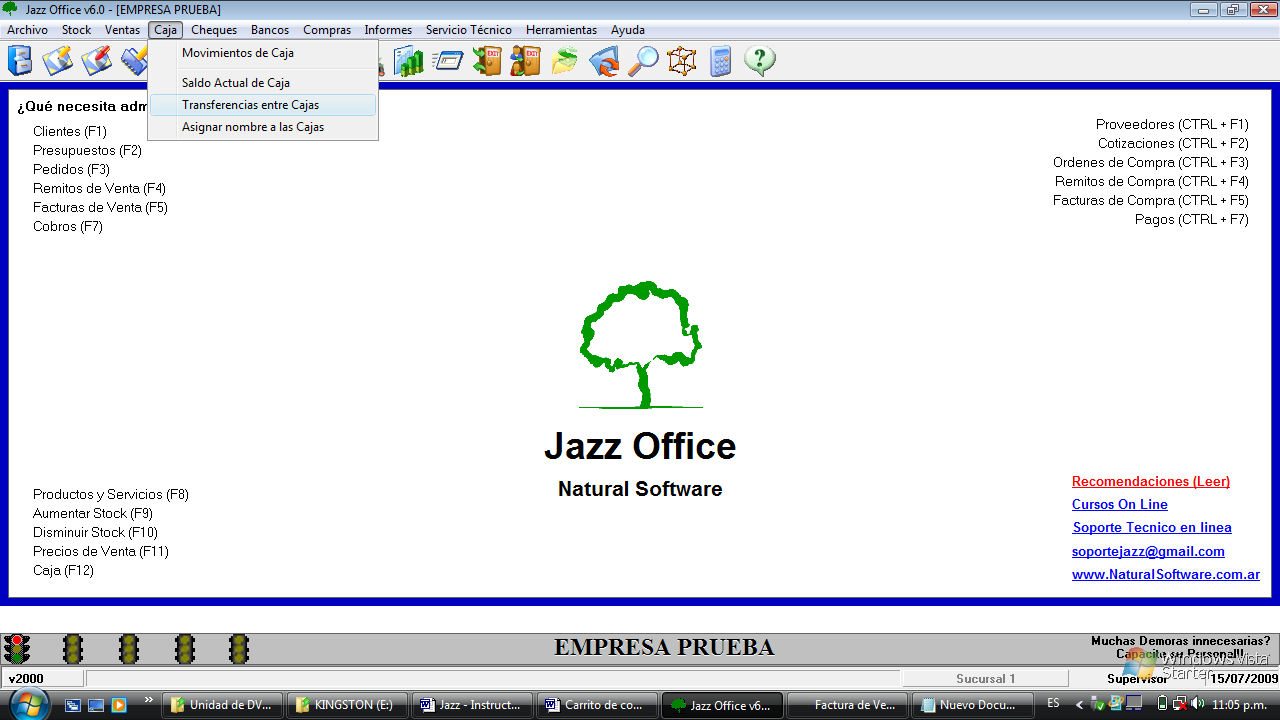1280x720 pixels.
Task: Click the blue refresh arrow toolbar icon
Action: tap(604, 61)
